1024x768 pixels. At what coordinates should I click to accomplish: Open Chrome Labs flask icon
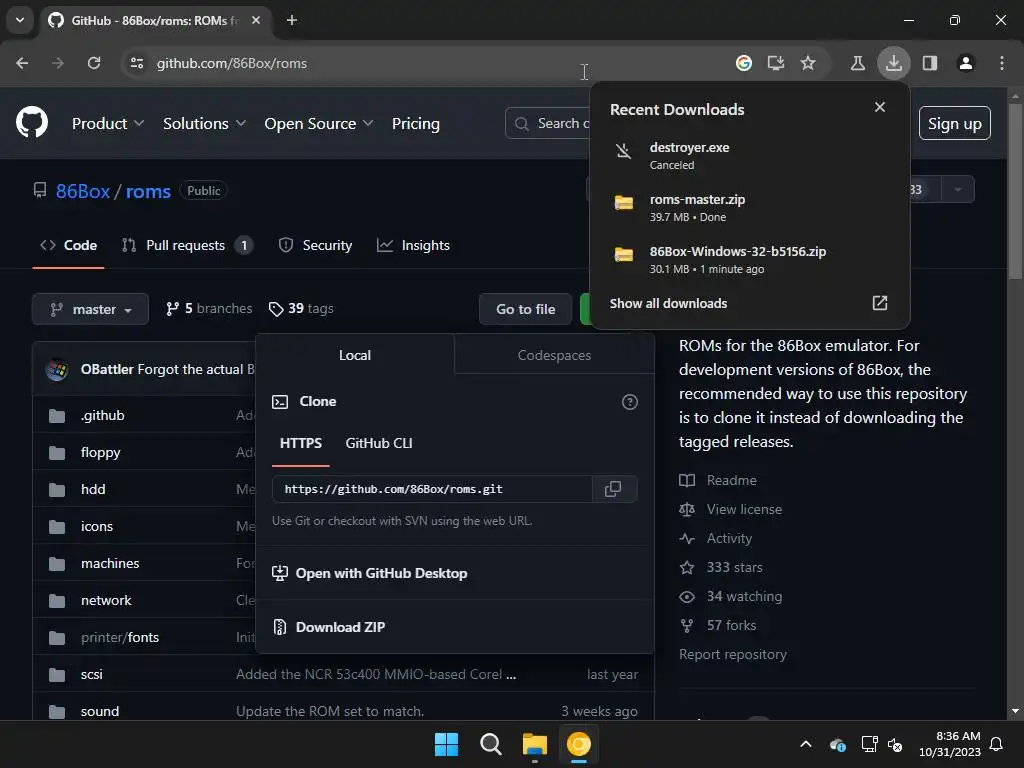tap(857, 63)
